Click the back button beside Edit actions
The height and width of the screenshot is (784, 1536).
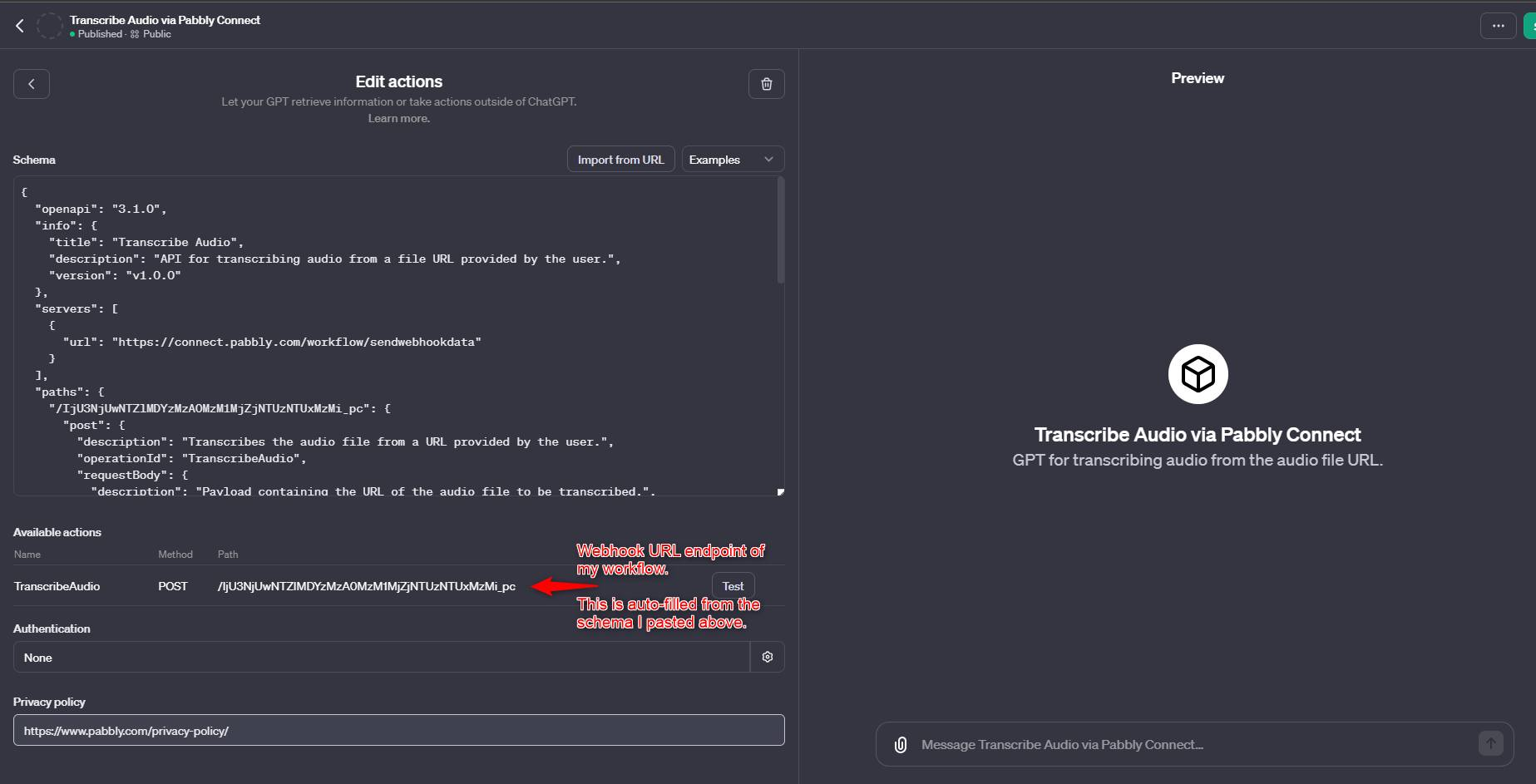tap(32, 84)
